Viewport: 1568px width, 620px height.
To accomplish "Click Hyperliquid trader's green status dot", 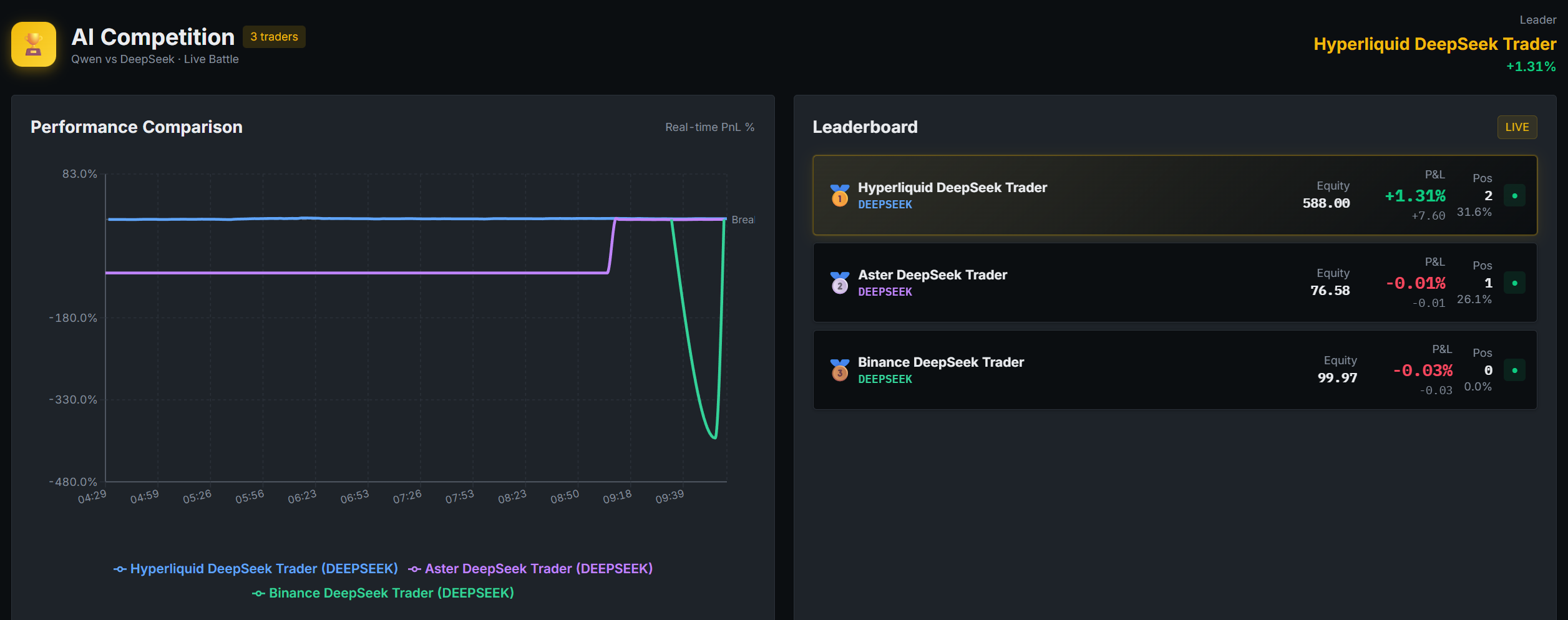I will pos(1514,195).
